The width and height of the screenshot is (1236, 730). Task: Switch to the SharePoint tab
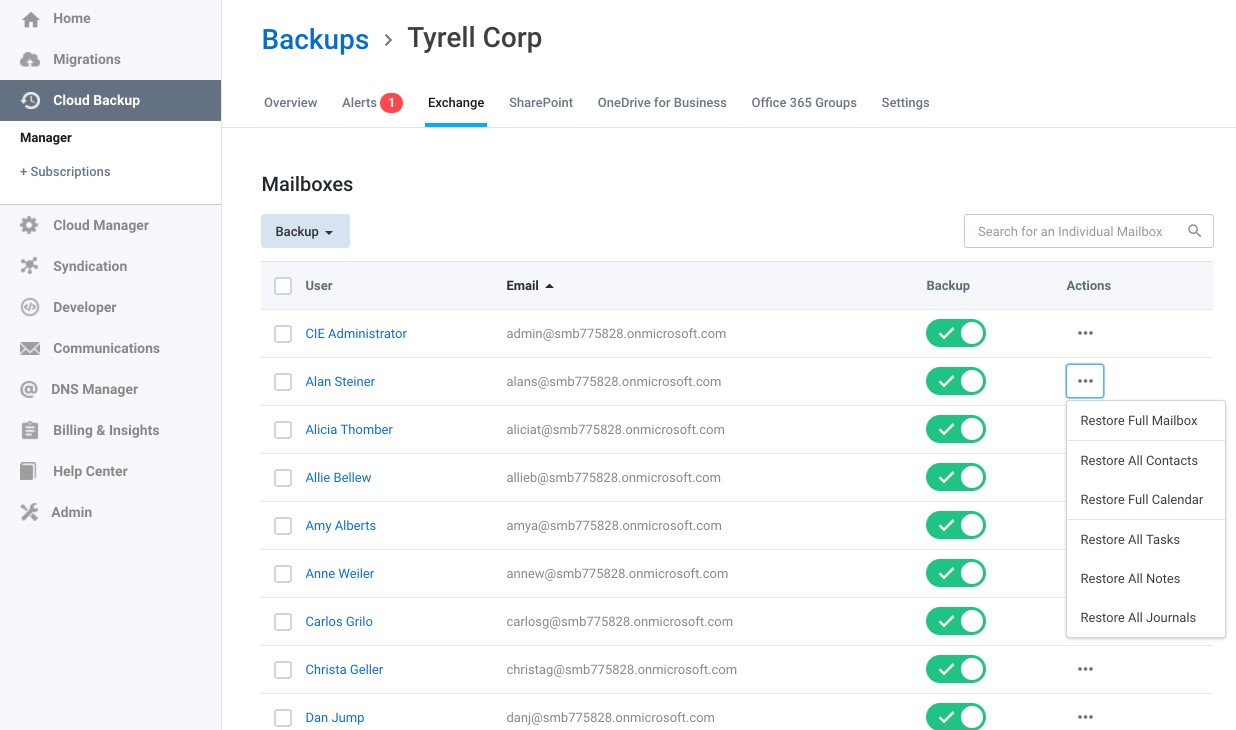pos(541,102)
